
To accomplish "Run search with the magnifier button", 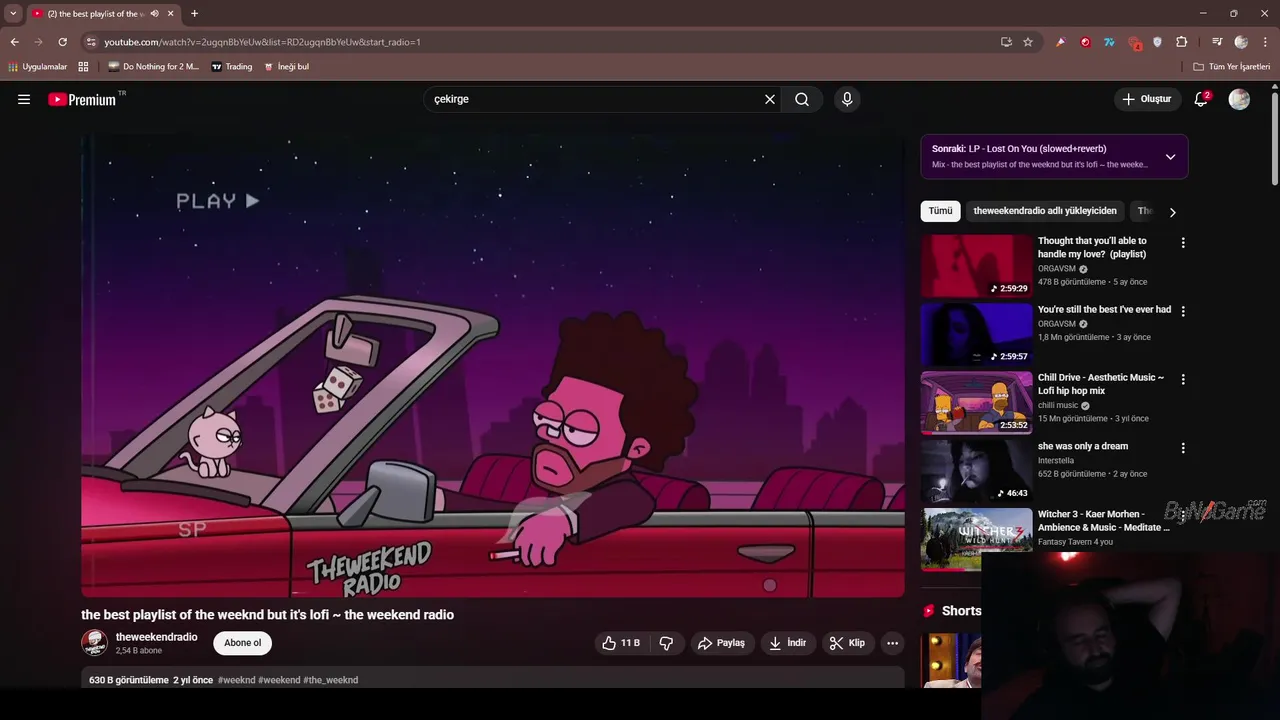I will (x=802, y=99).
